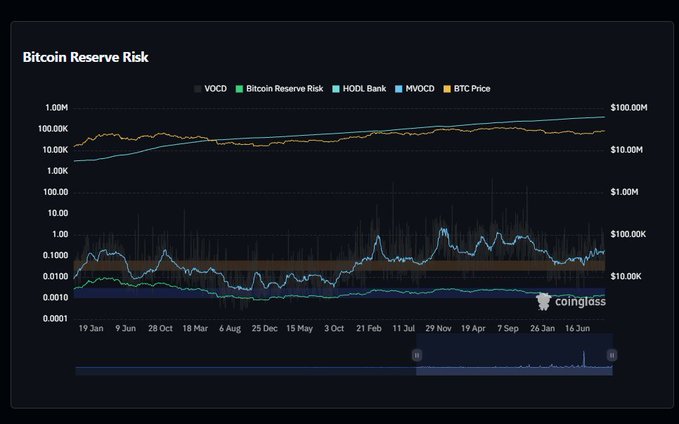Click the 28 Oct x-axis label

pyautogui.click(x=160, y=329)
